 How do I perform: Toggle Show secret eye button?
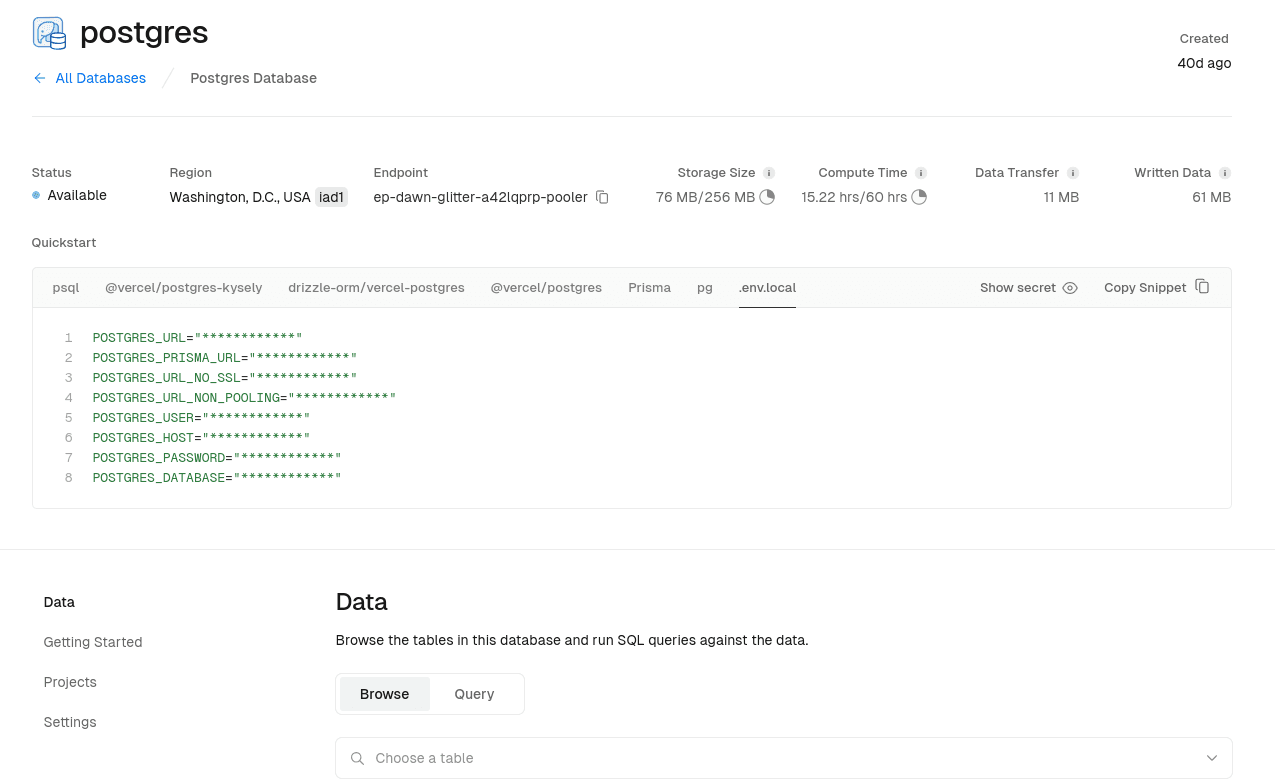click(x=1029, y=288)
